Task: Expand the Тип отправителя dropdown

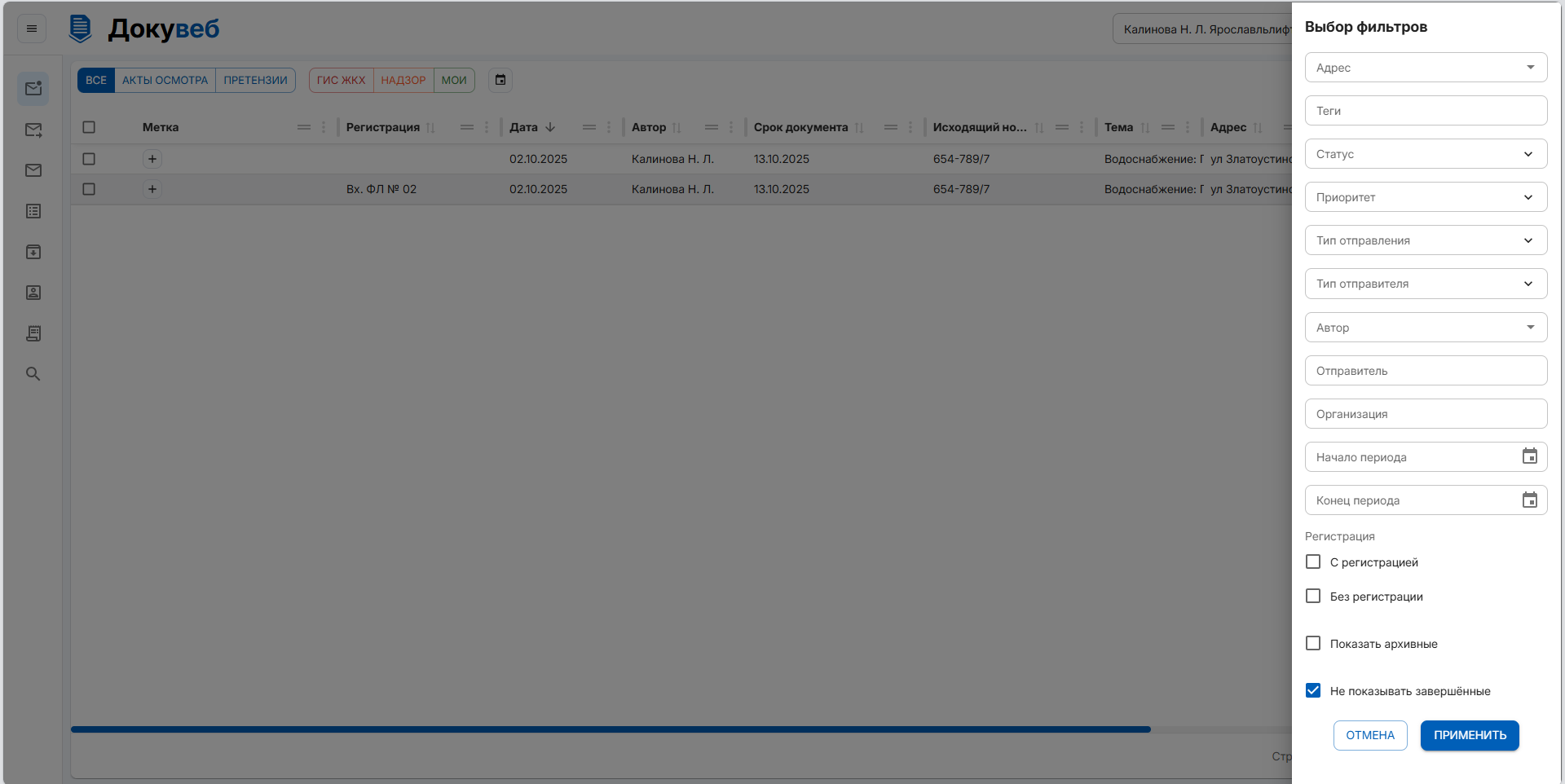Action: [x=1426, y=284]
